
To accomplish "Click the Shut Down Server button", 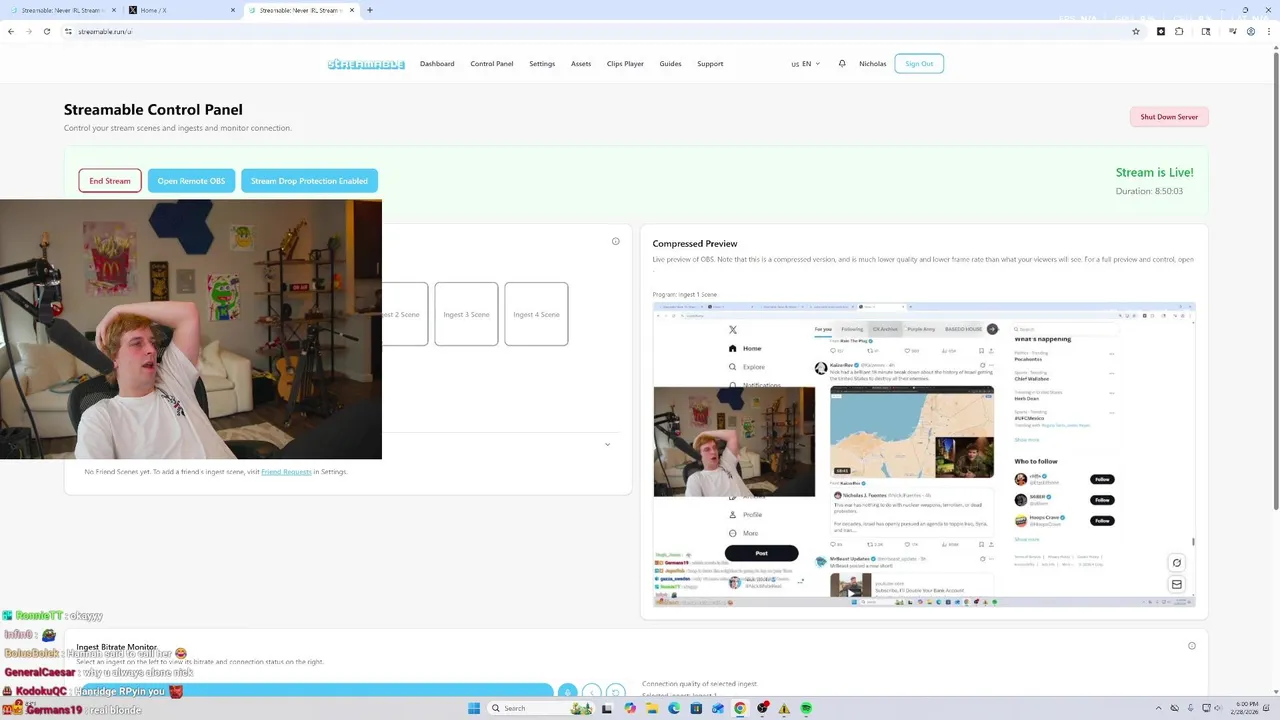I will [1169, 117].
